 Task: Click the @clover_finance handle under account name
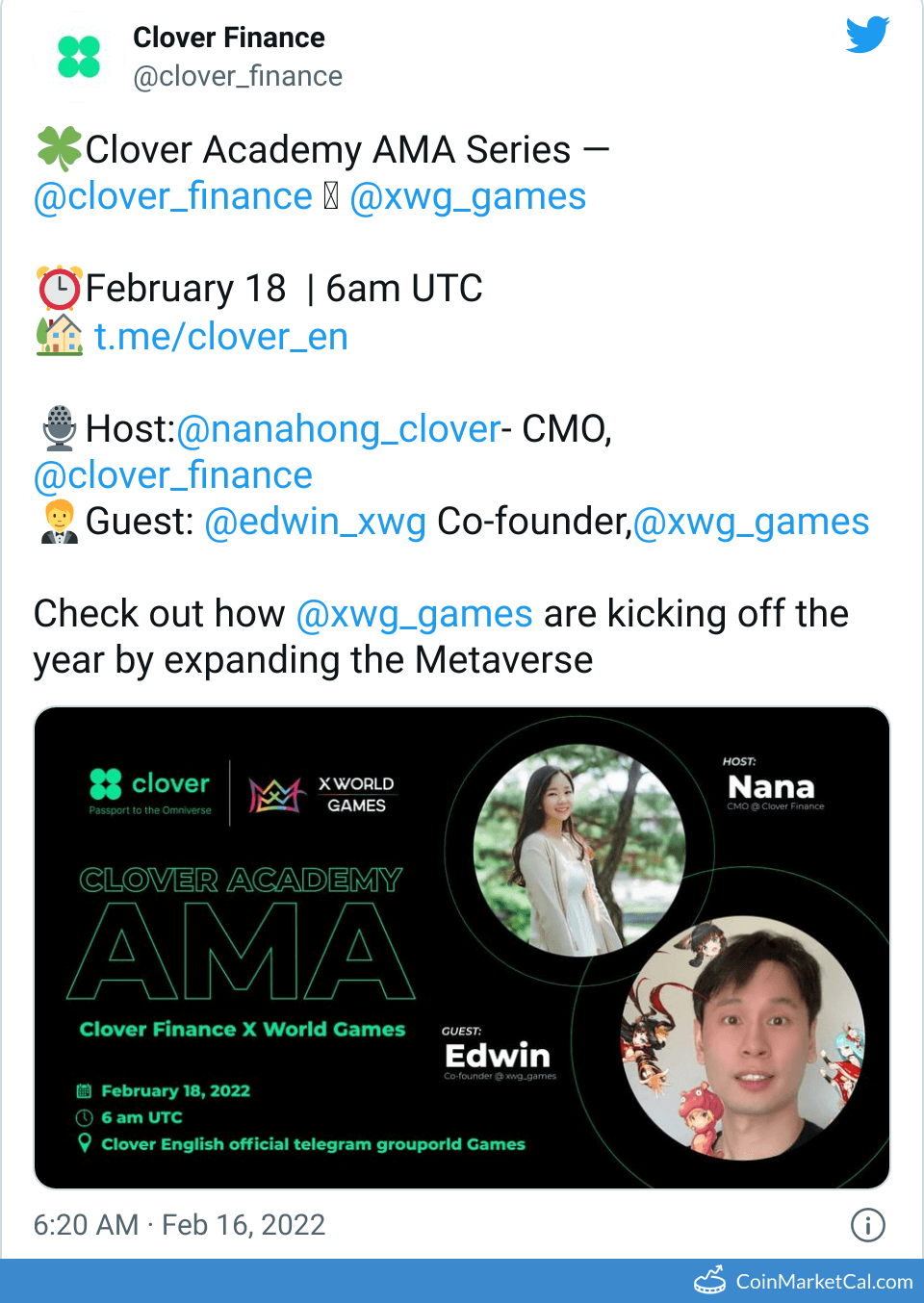[238, 76]
